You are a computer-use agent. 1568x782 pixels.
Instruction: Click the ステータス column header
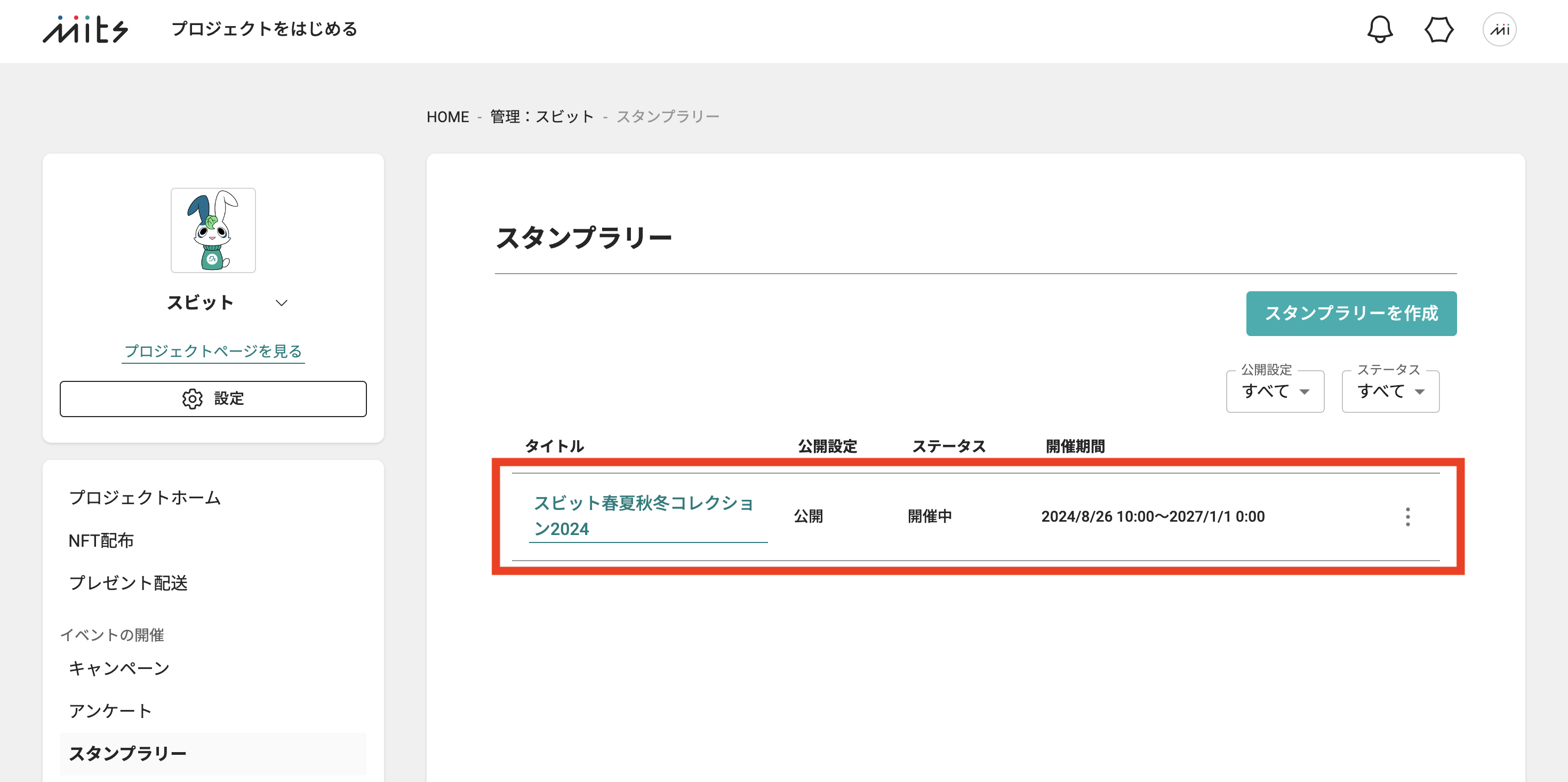tap(948, 446)
